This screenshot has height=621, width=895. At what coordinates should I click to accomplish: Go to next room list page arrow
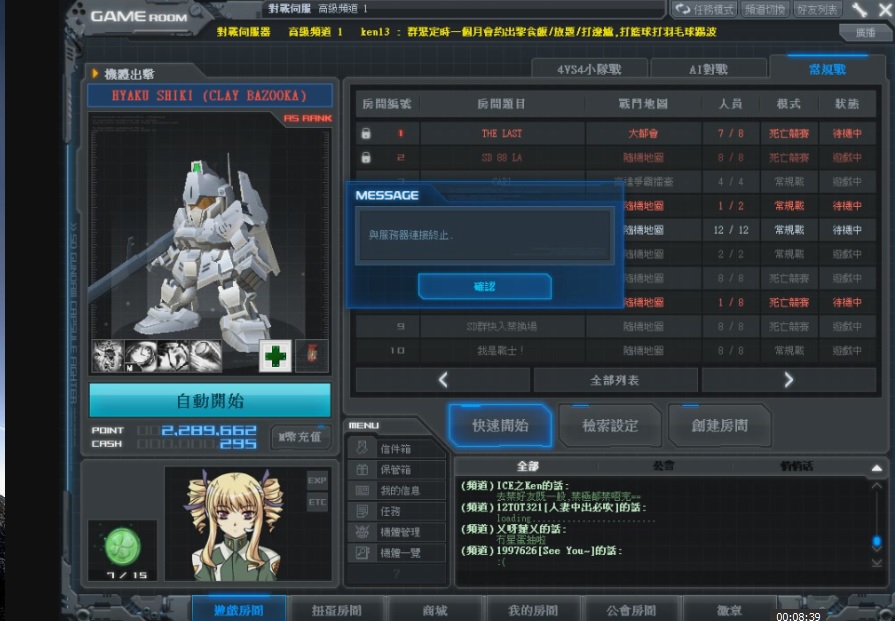788,380
